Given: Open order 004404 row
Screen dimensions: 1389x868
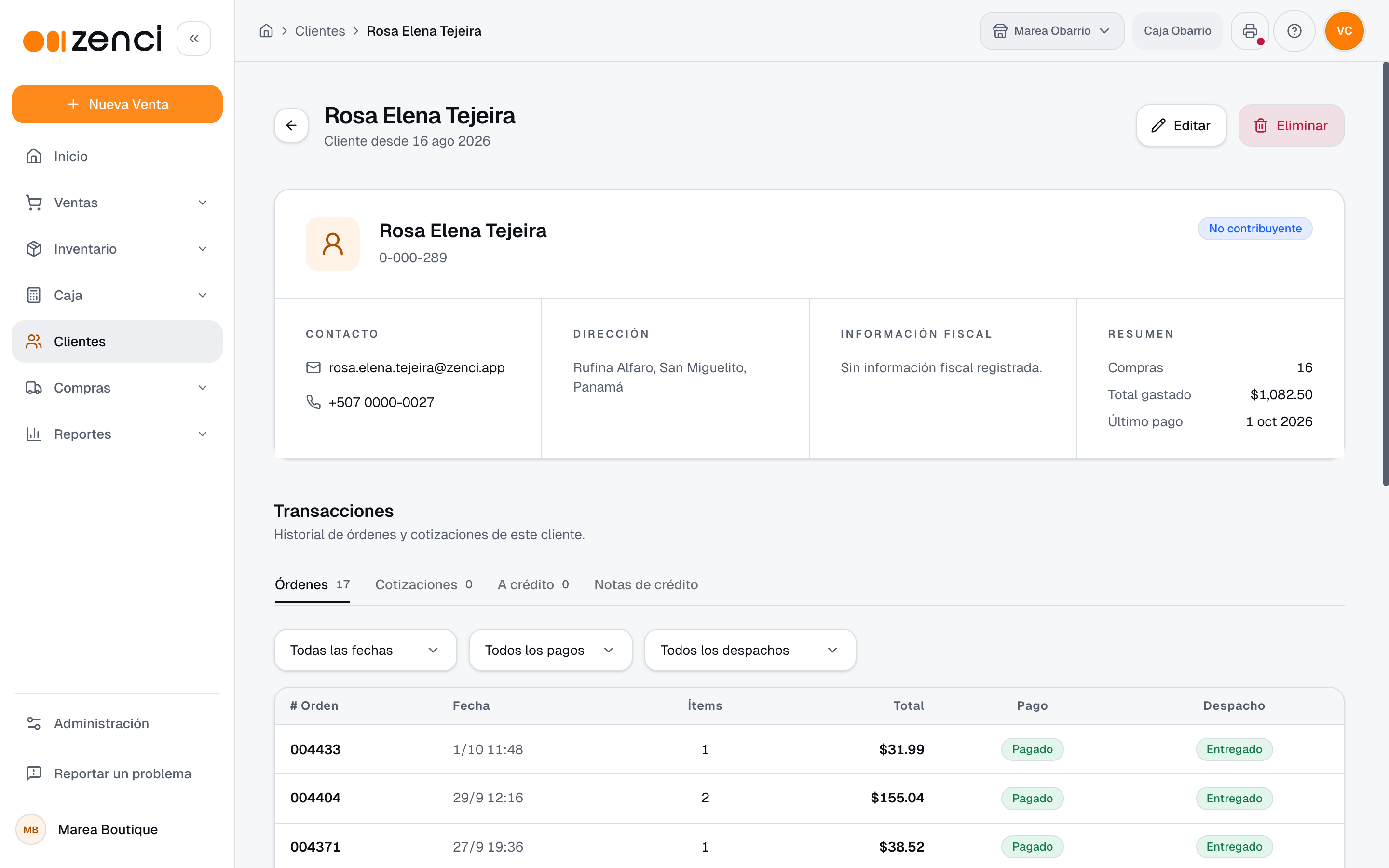Looking at the screenshot, I should [x=809, y=798].
